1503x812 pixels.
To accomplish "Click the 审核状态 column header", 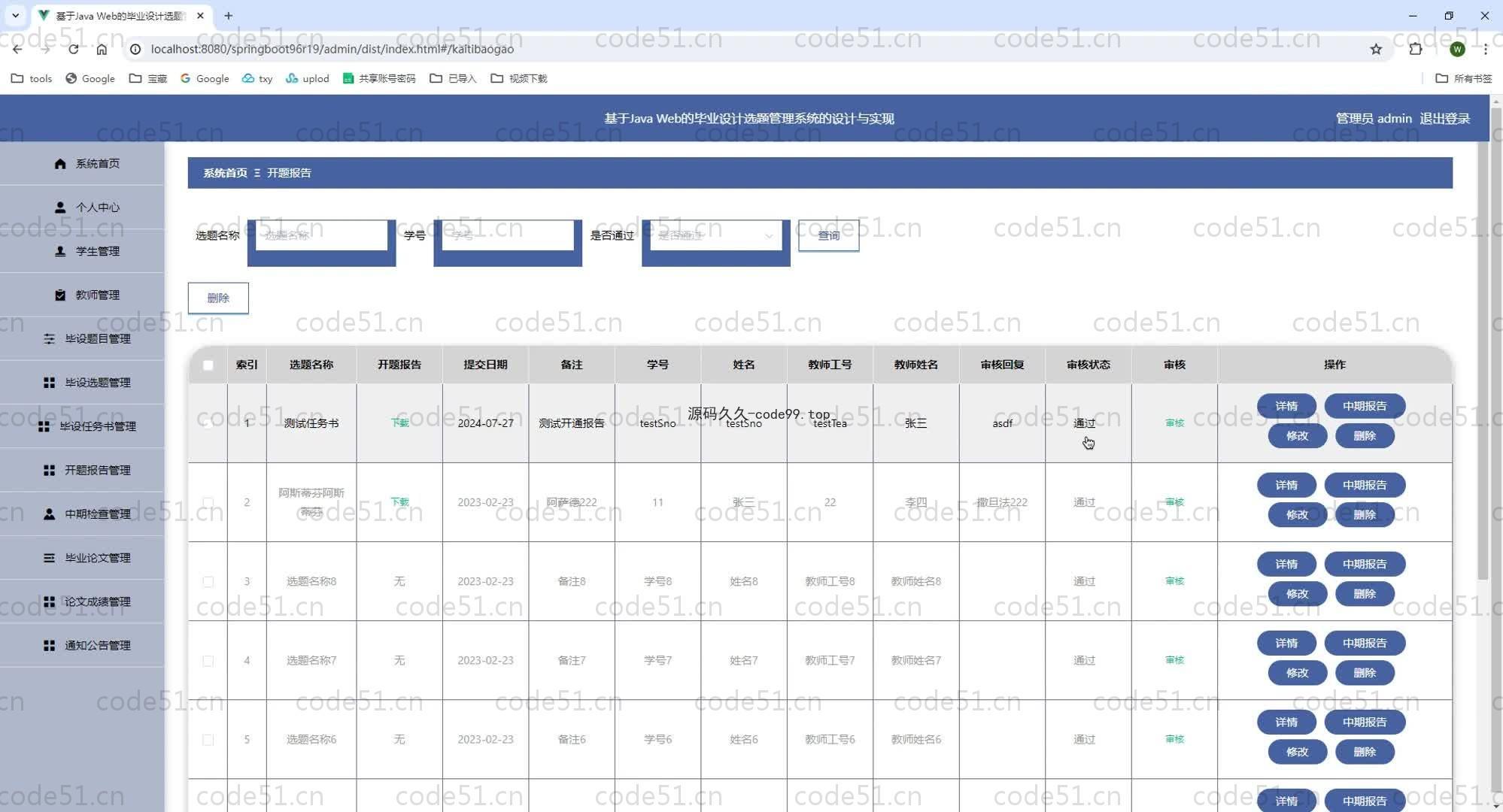I will [x=1088, y=365].
